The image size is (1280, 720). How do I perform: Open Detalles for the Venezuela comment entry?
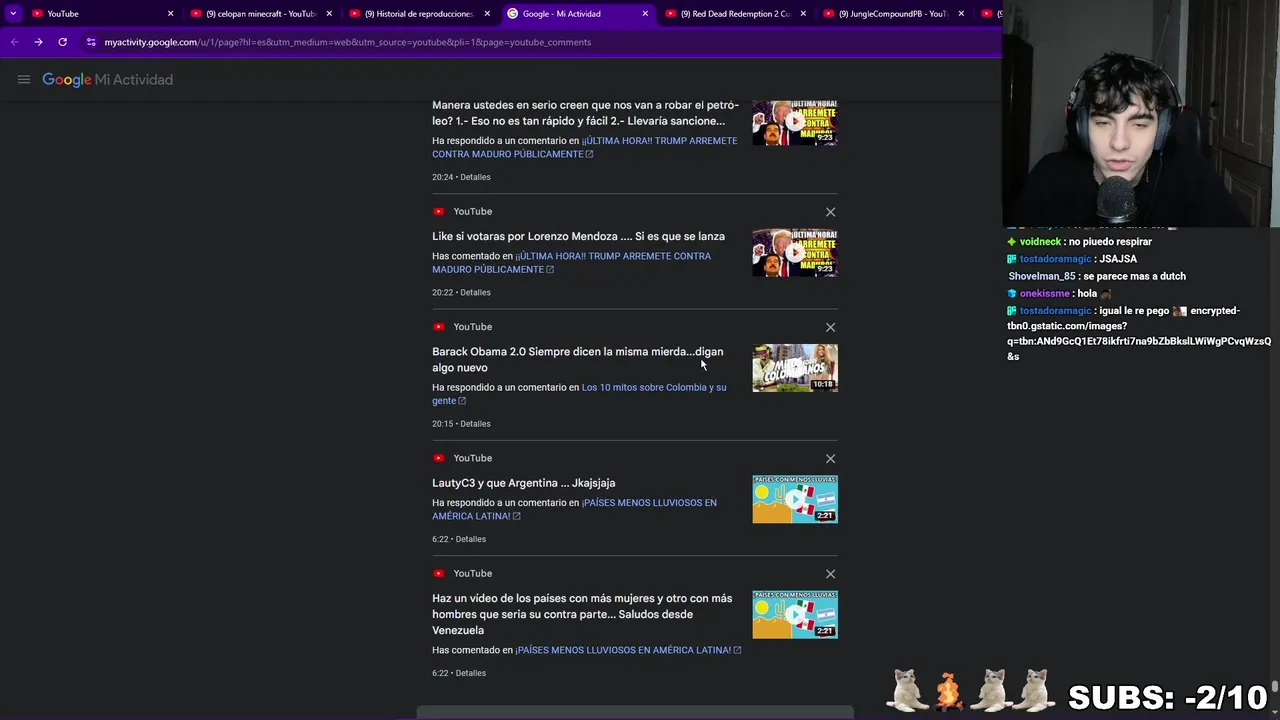pos(470,673)
